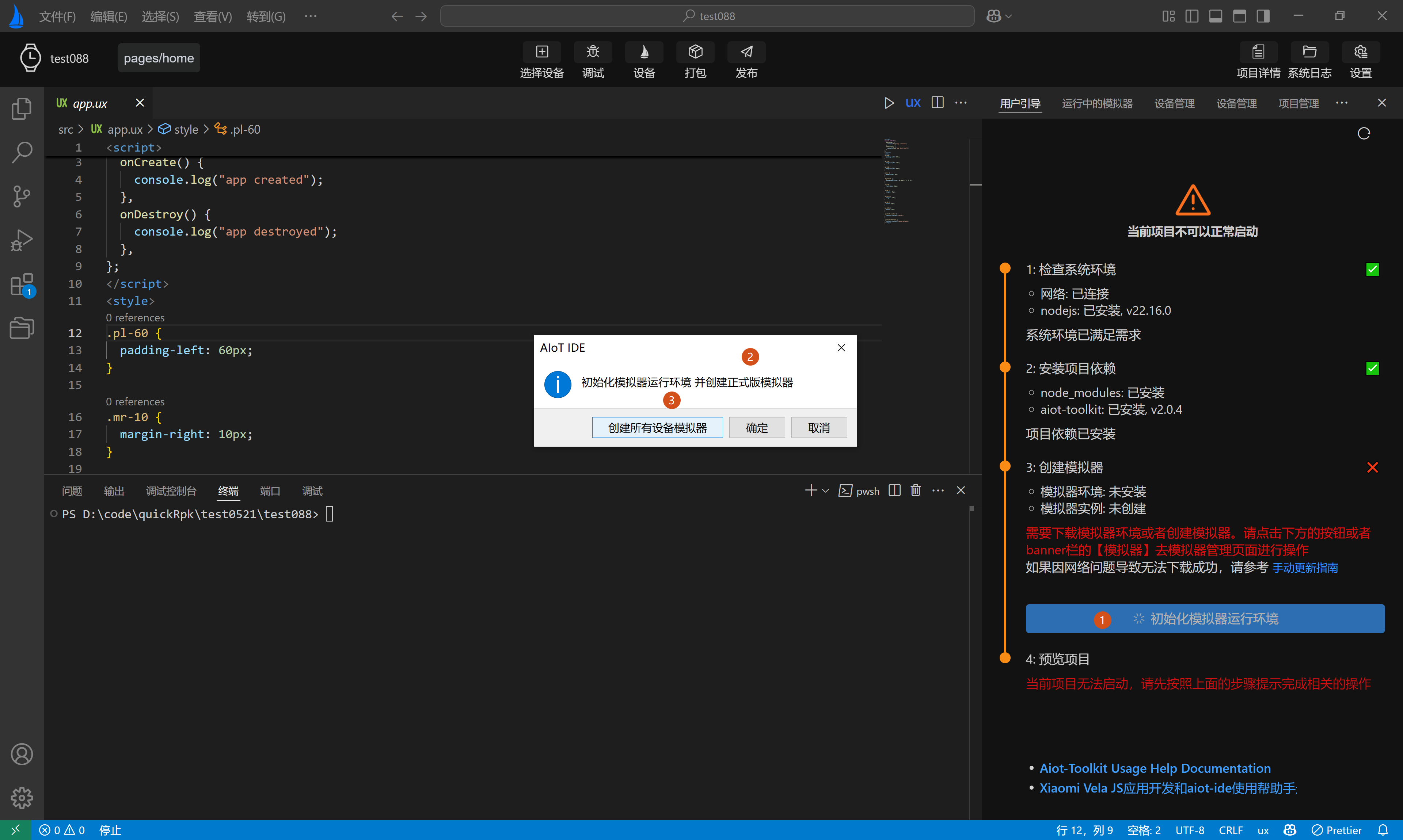
Task: Open the 查看(V) menu
Action: 212,16
